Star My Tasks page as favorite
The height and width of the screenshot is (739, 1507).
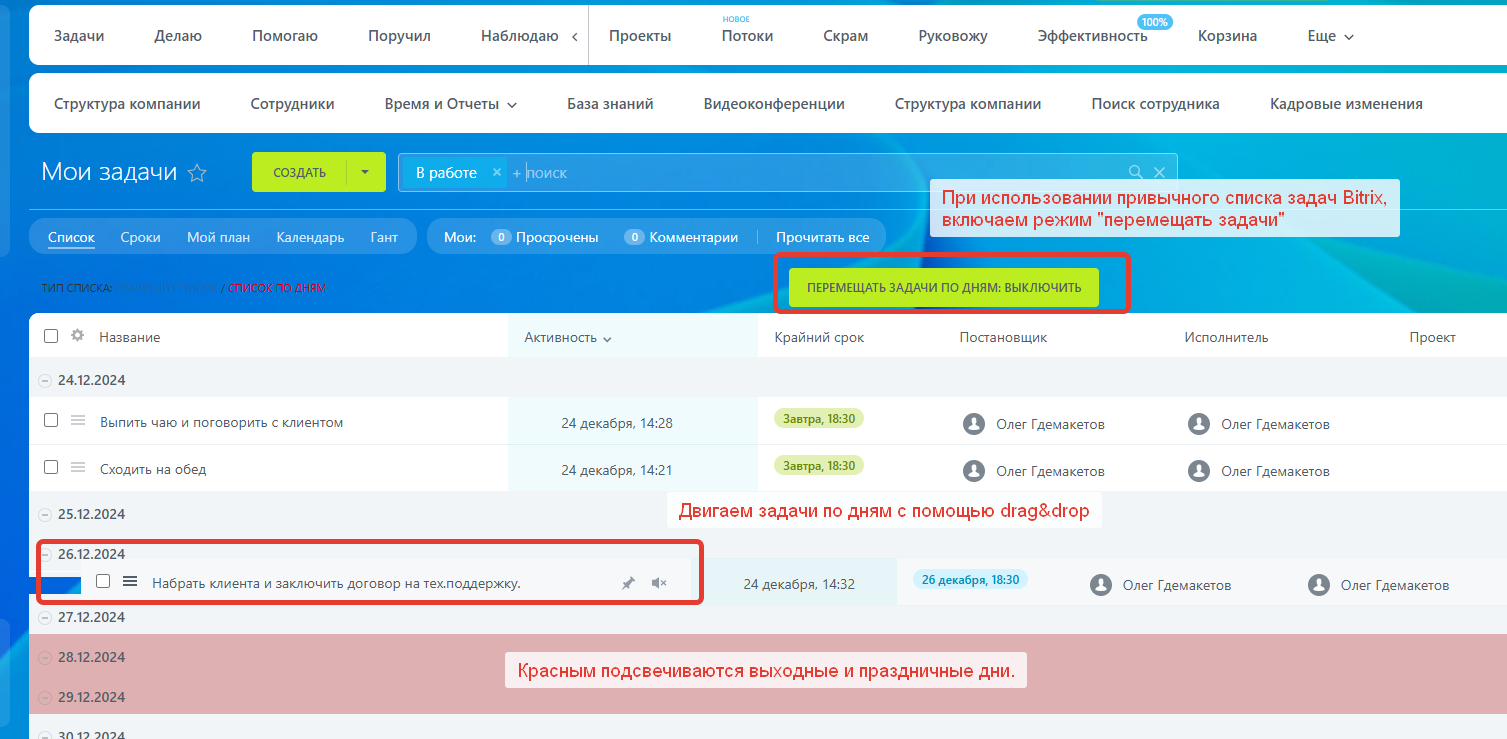pyautogui.click(x=197, y=173)
